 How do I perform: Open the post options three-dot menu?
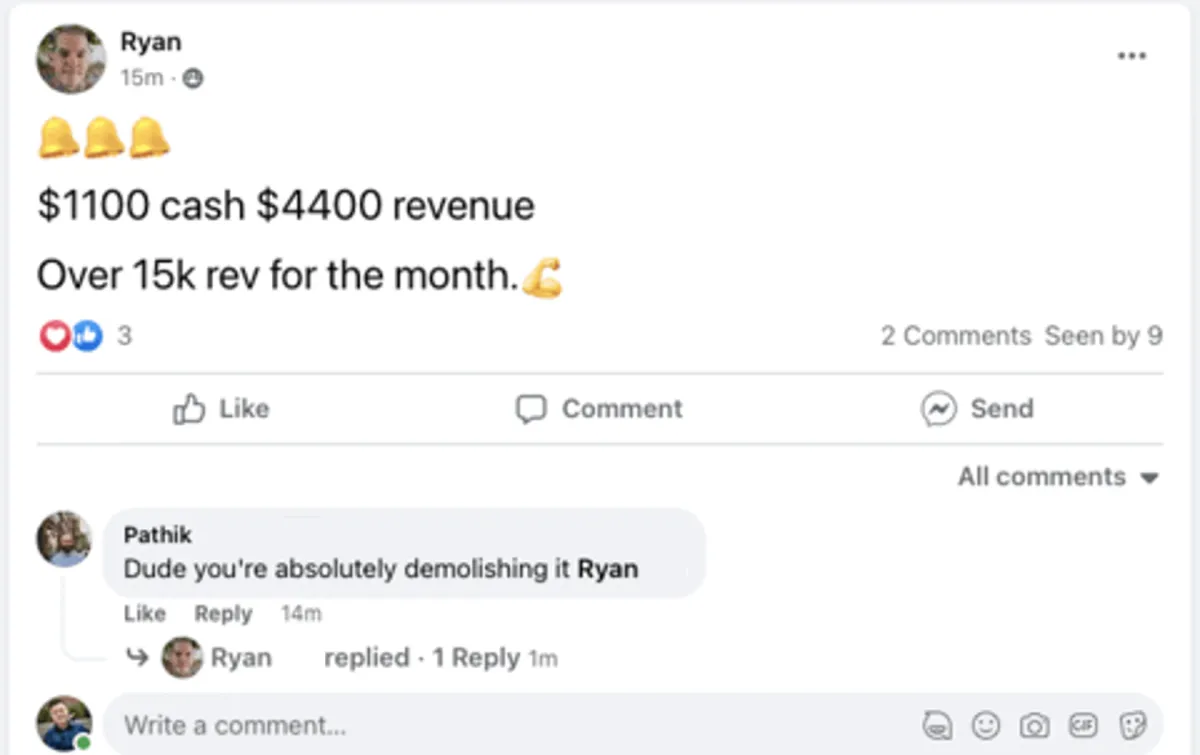1131,56
